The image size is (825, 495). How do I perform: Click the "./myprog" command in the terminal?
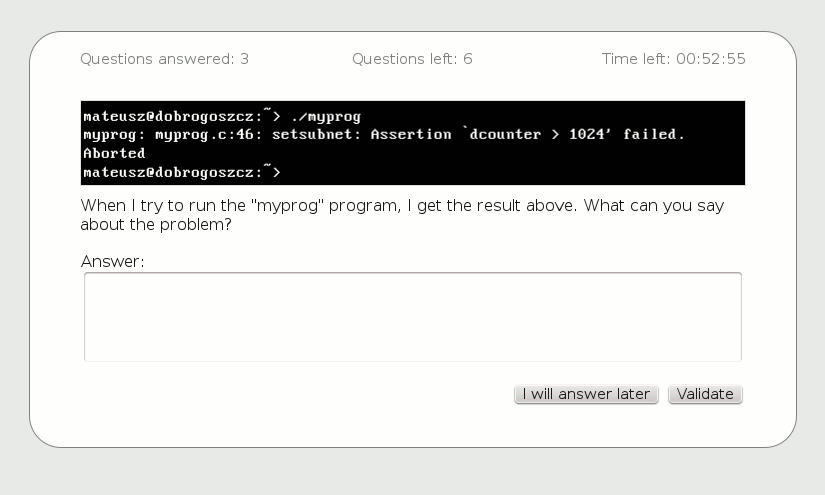click(325, 116)
